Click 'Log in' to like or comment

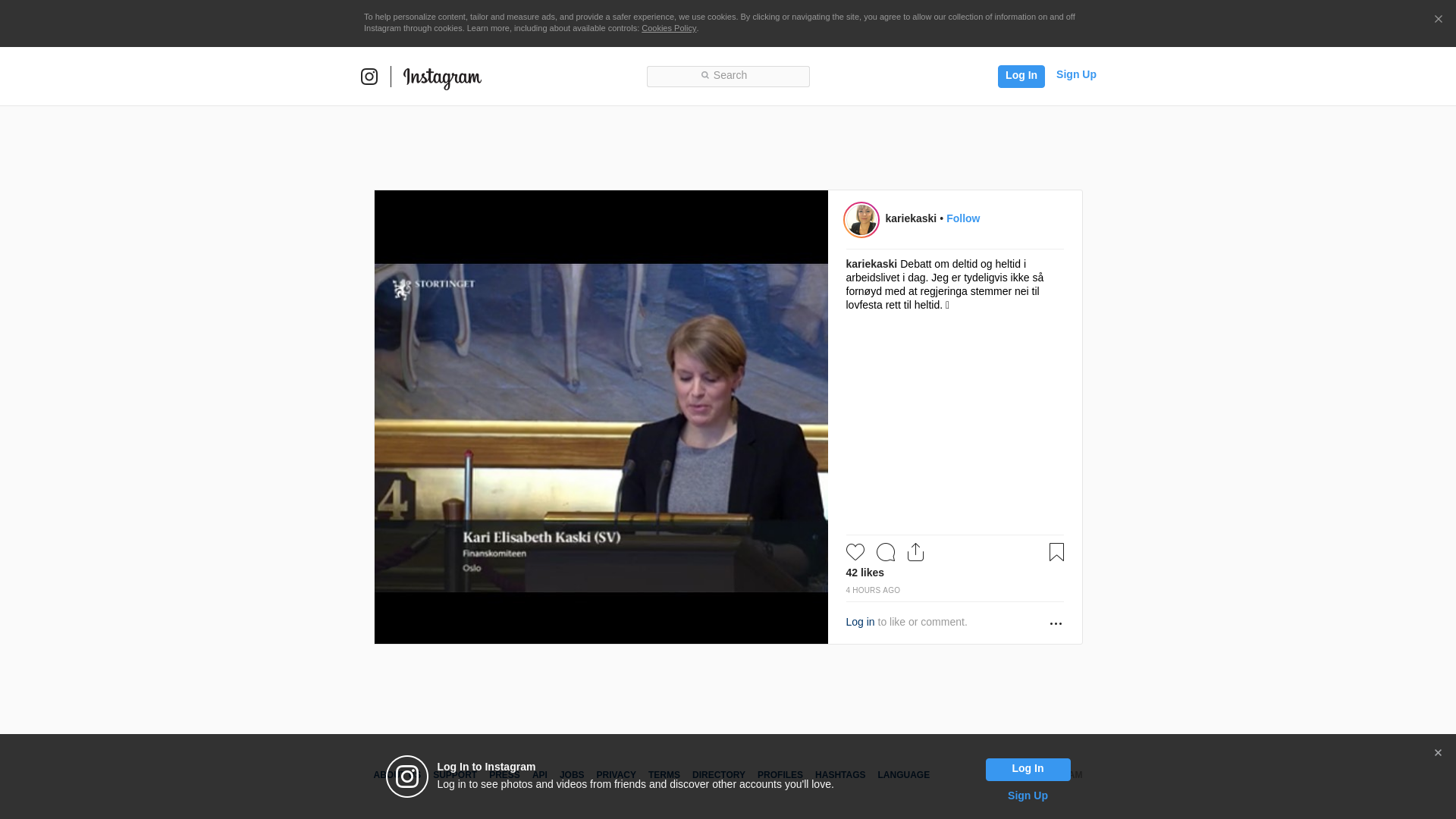tap(860, 622)
